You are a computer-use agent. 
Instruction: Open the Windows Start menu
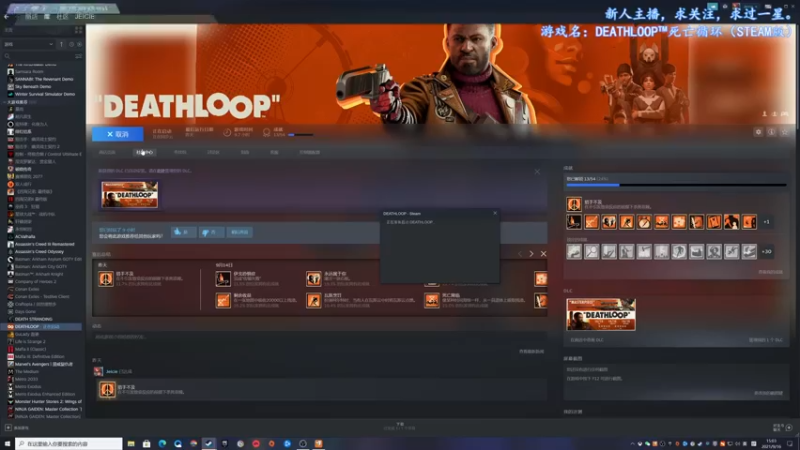click(7, 444)
